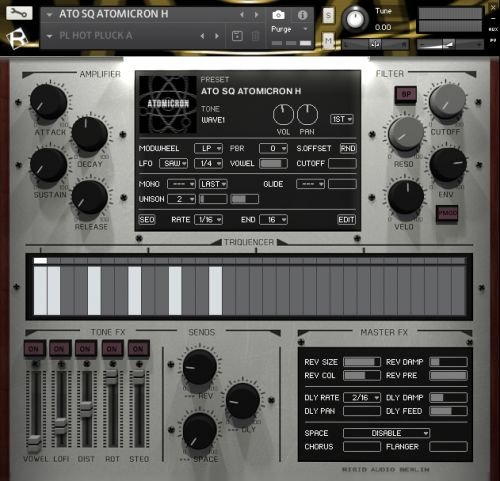Image resolution: width=500 pixels, height=481 pixels.
Task: Click the Decay knob
Action: click(90, 134)
